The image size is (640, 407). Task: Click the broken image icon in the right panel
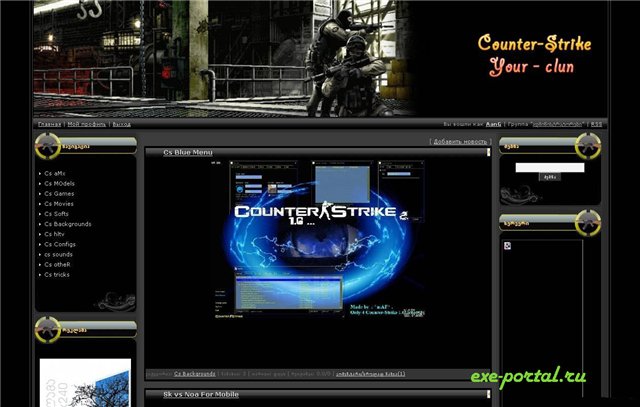click(507, 246)
